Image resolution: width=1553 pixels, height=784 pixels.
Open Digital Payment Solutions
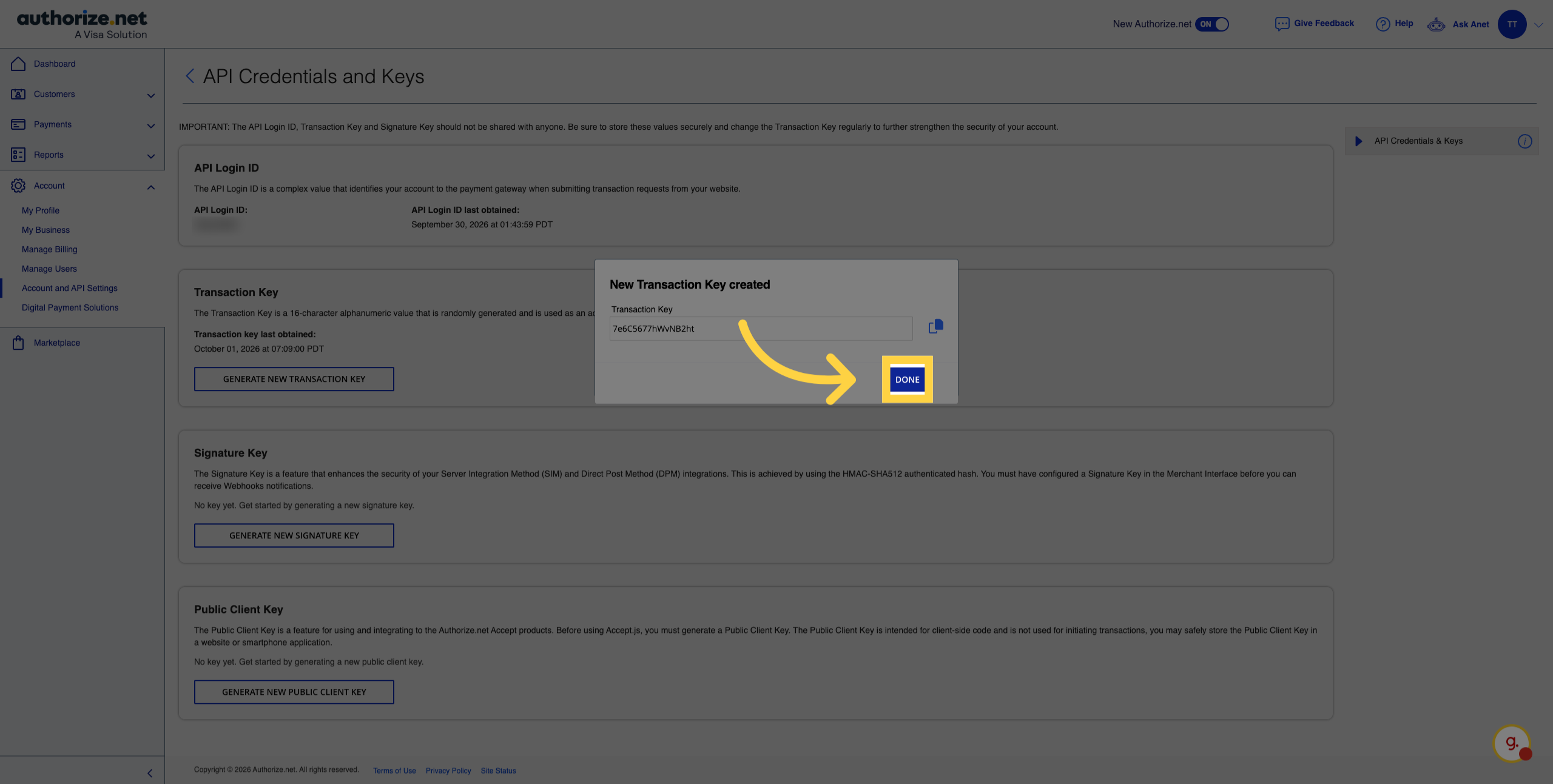point(70,307)
